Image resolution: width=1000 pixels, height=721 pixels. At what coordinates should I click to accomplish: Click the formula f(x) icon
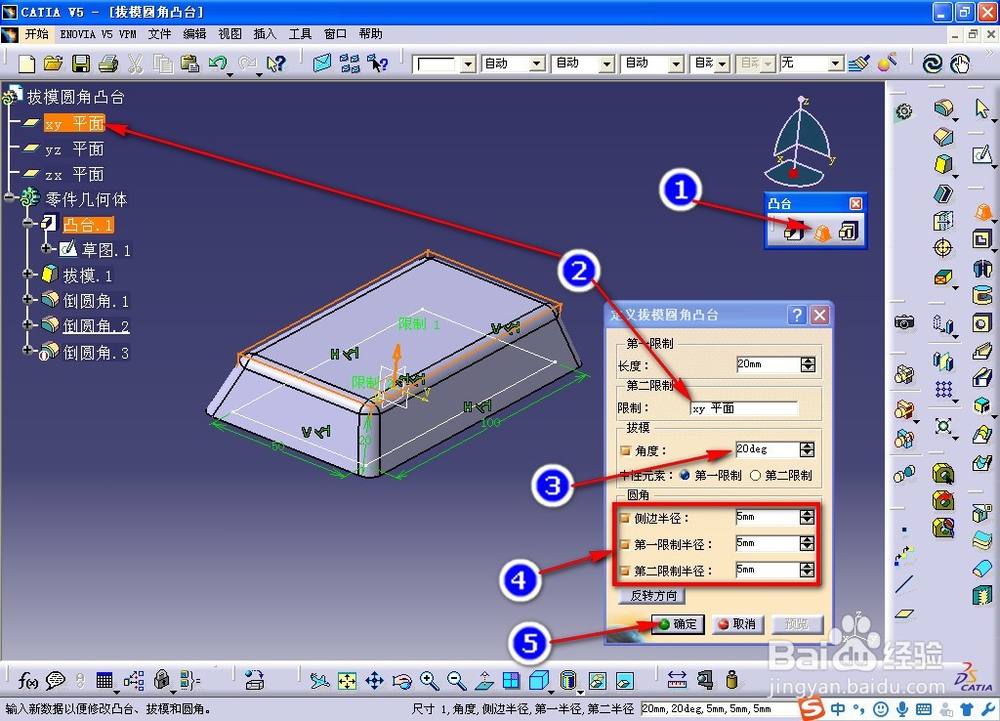27,681
